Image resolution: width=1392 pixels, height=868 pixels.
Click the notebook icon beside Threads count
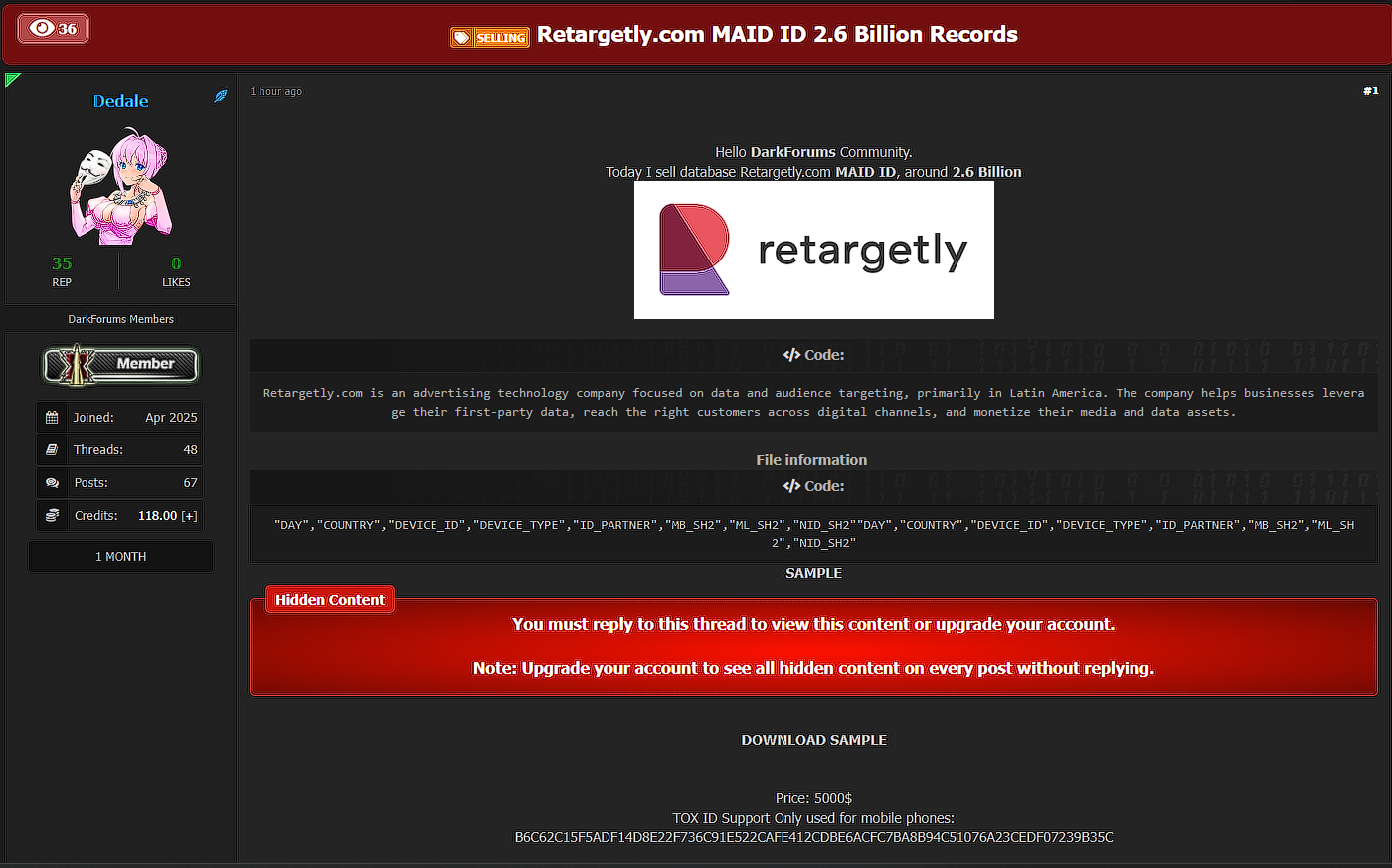(52, 449)
